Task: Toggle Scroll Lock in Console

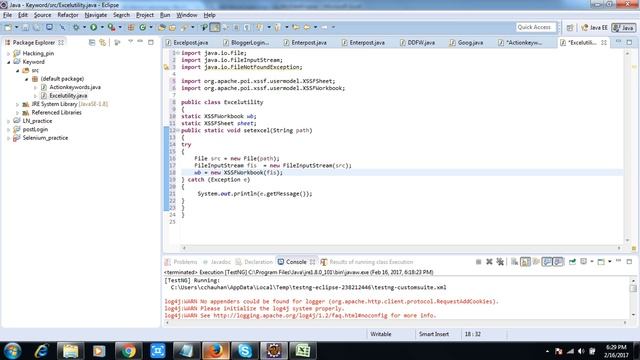Action: tap(525, 262)
